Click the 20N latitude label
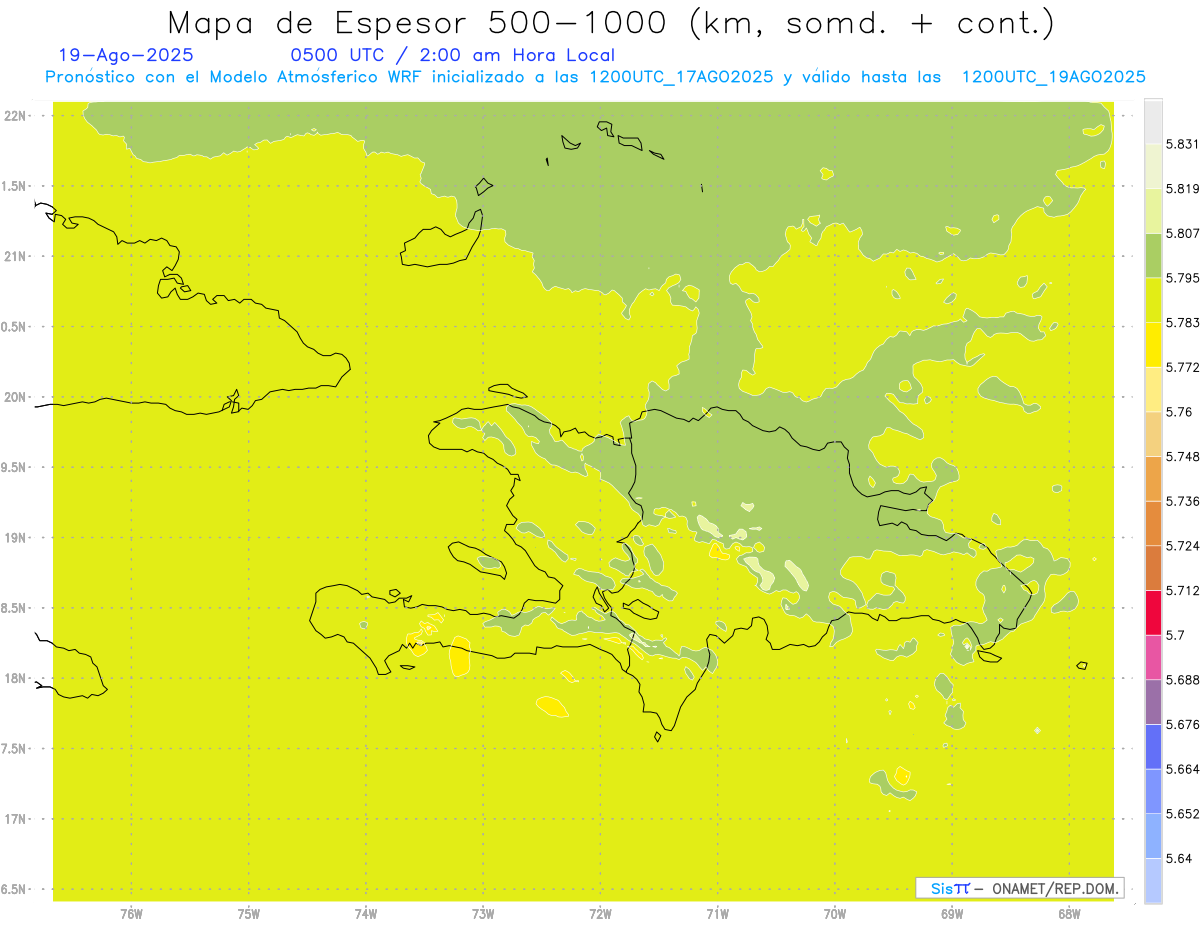This screenshot has height=927, width=1200. coord(16,397)
